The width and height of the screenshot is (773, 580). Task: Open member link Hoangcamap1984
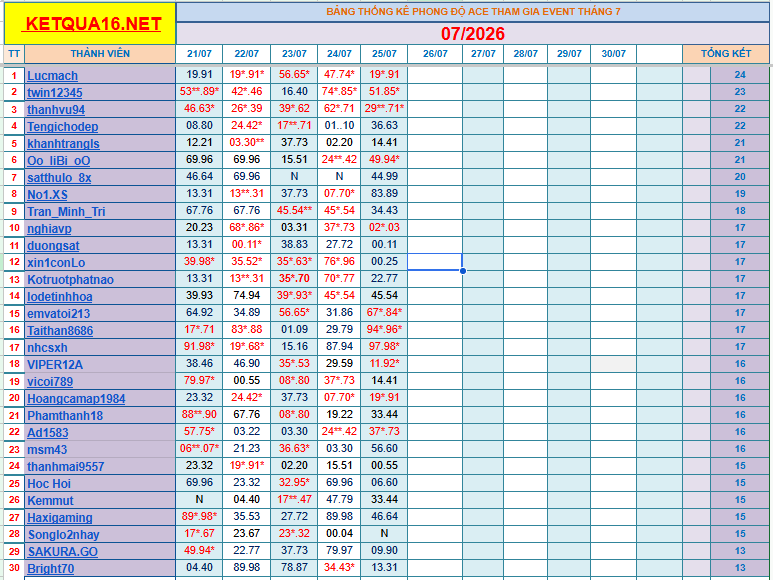click(76, 399)
